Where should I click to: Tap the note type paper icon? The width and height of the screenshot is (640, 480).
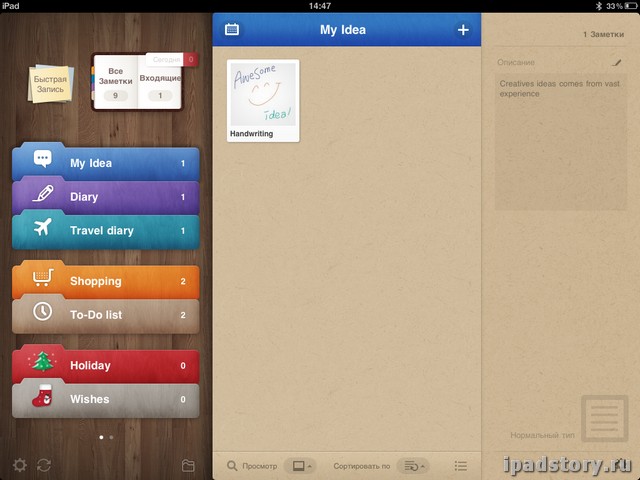(604, 417)
